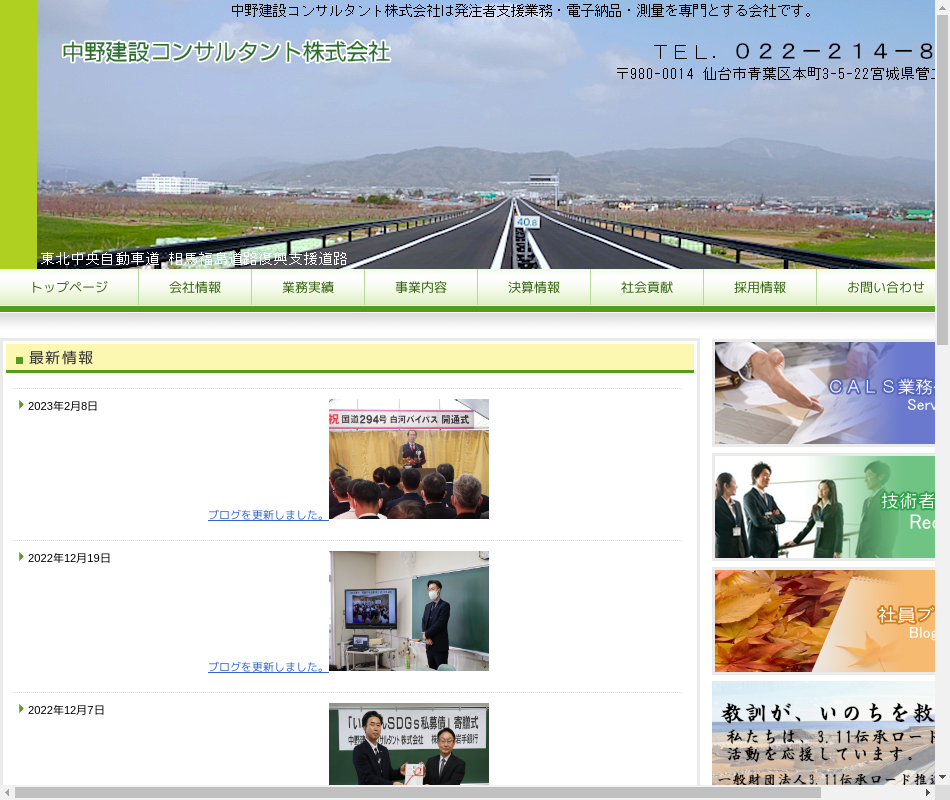This screenshot has height=800, width=950.
Task: Click the company description tagline at top
Action: click(524, 10)
